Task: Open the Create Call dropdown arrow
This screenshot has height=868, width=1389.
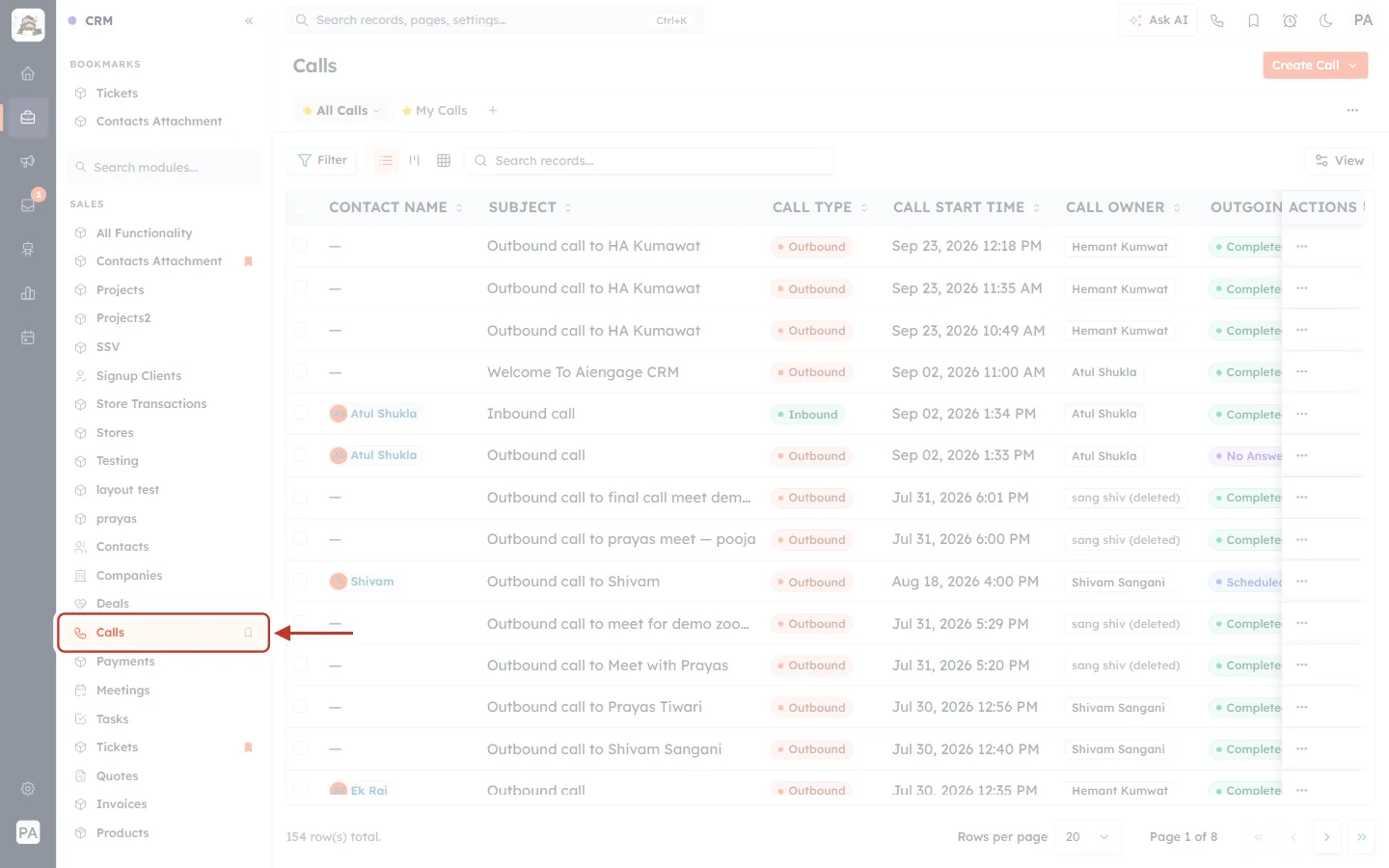Action: [x=1353, y=66]
